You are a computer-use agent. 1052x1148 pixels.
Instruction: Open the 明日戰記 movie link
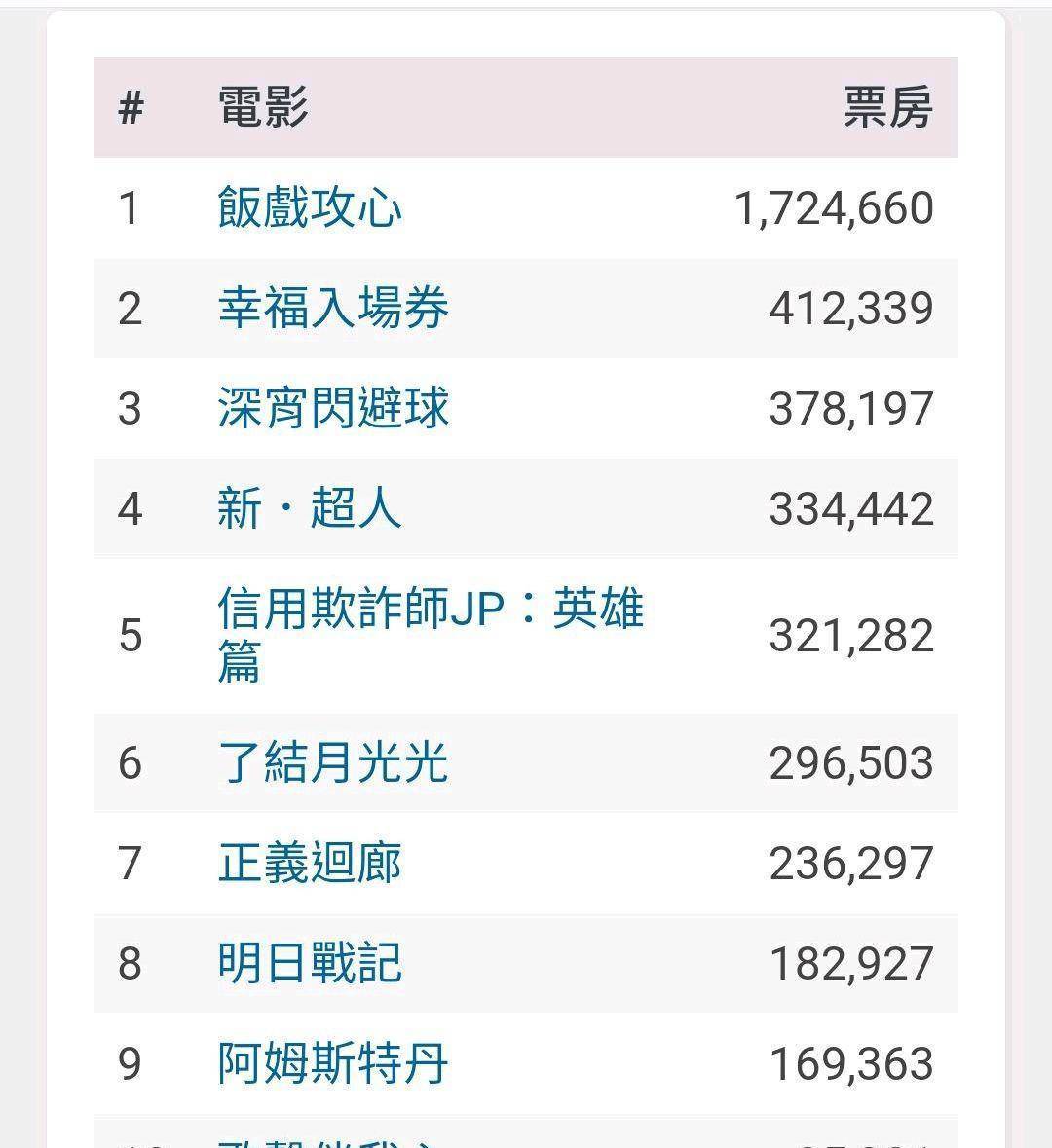pyautogui.click(x=310, y=963)
